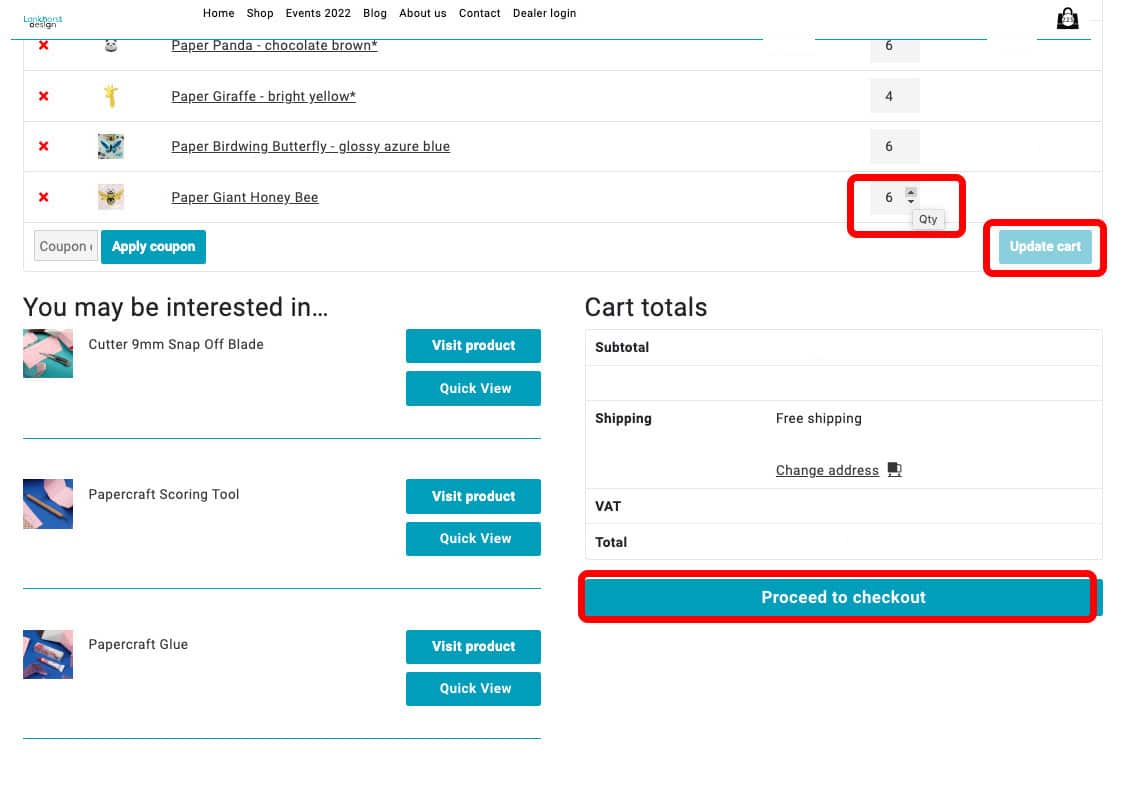Open the shopping cart bag icon
1128x787 pixels.
1067,19
